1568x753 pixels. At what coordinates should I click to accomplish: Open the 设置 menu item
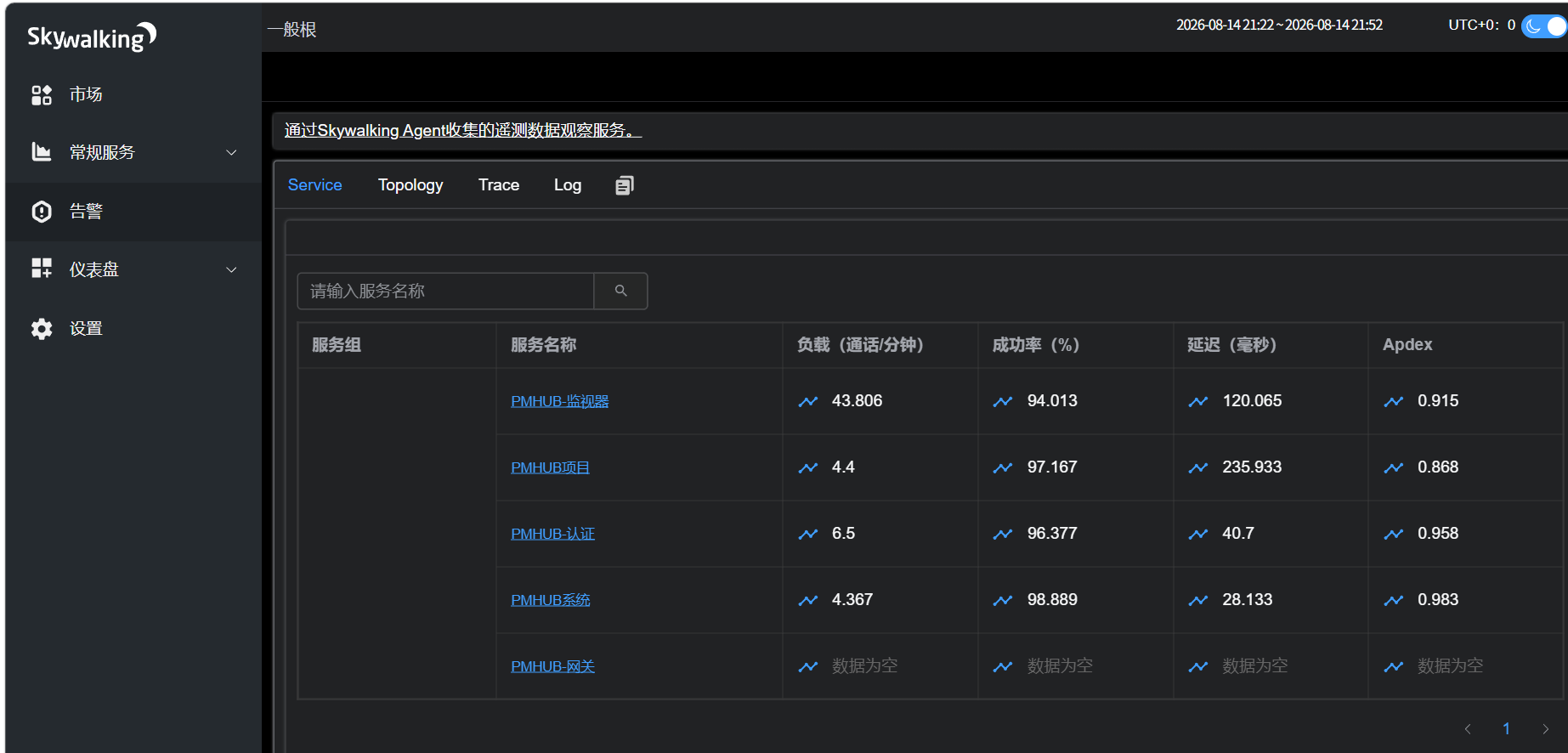[x=133, y=329]
